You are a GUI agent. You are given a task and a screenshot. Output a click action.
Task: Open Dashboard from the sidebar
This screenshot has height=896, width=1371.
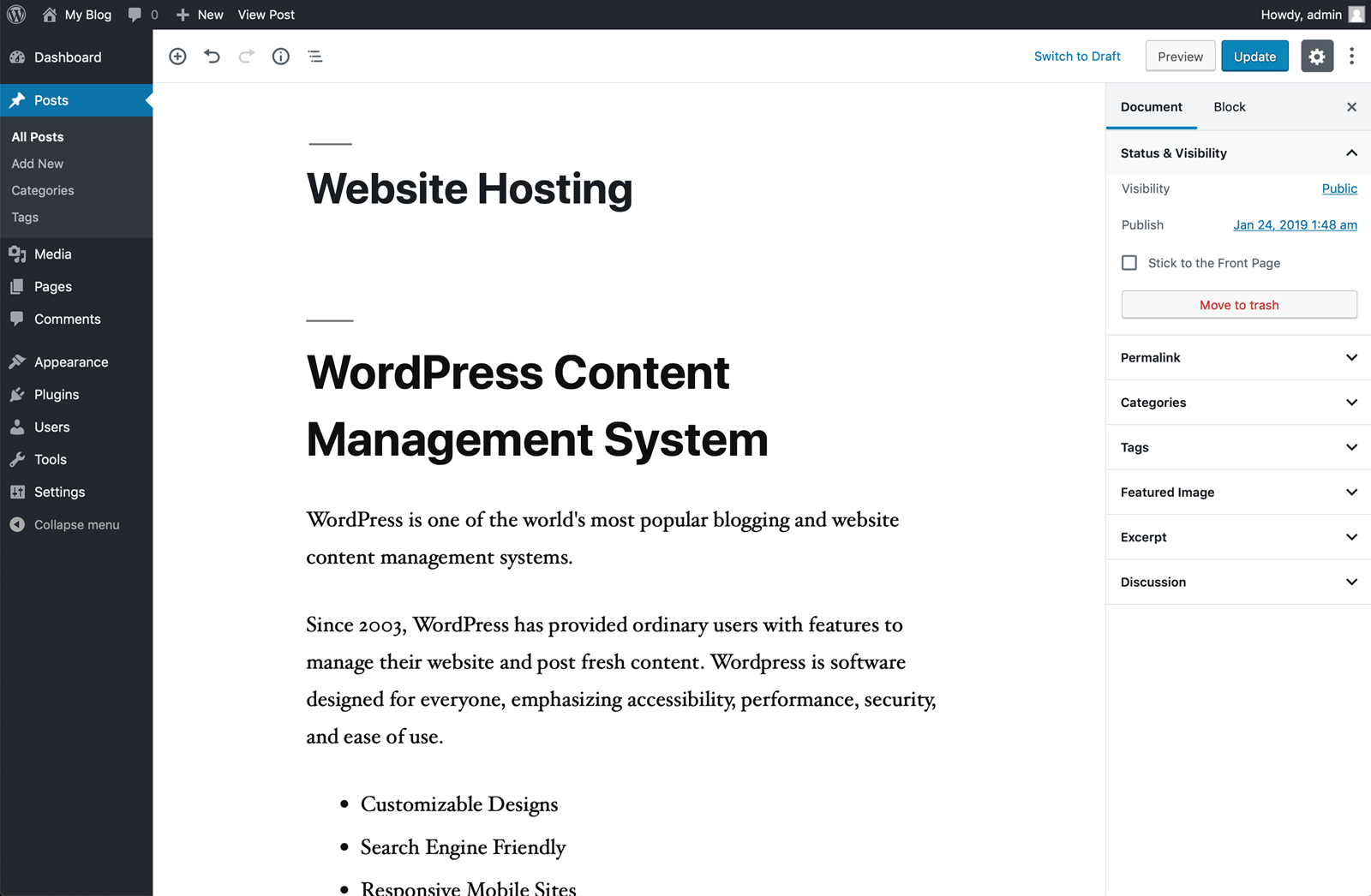(76, 57)
